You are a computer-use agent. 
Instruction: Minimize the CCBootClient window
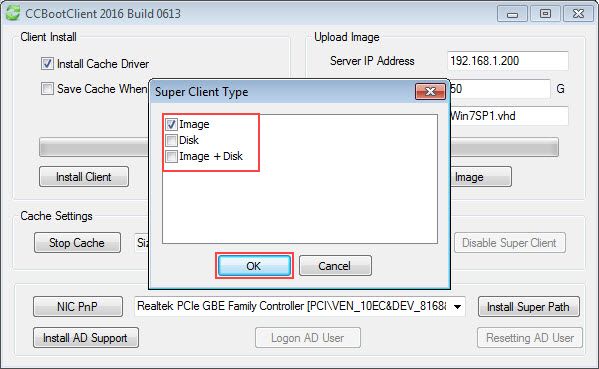click(x=512, y=14)
